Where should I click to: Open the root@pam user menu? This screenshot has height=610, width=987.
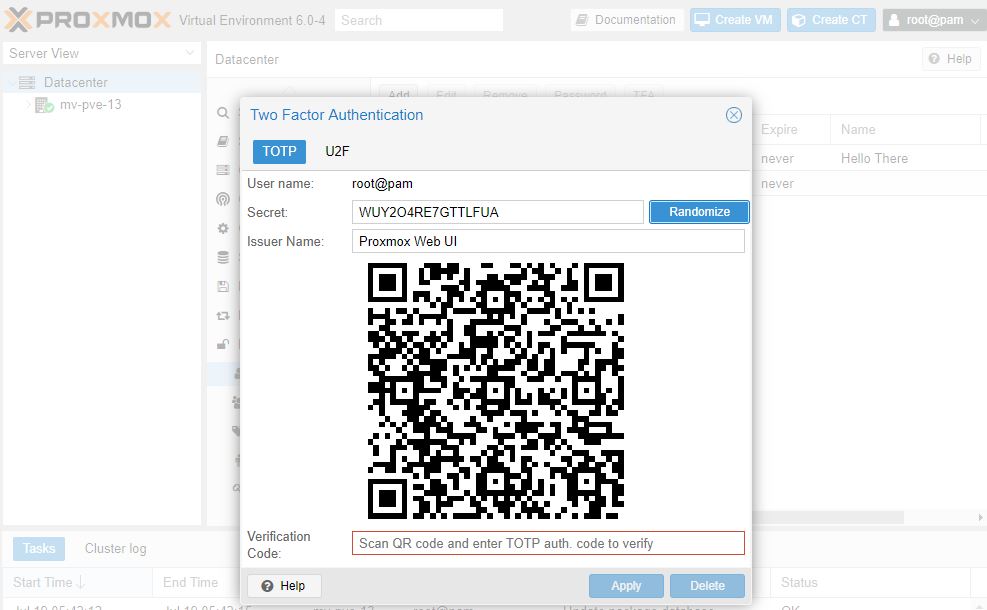(x=934, y=20)
